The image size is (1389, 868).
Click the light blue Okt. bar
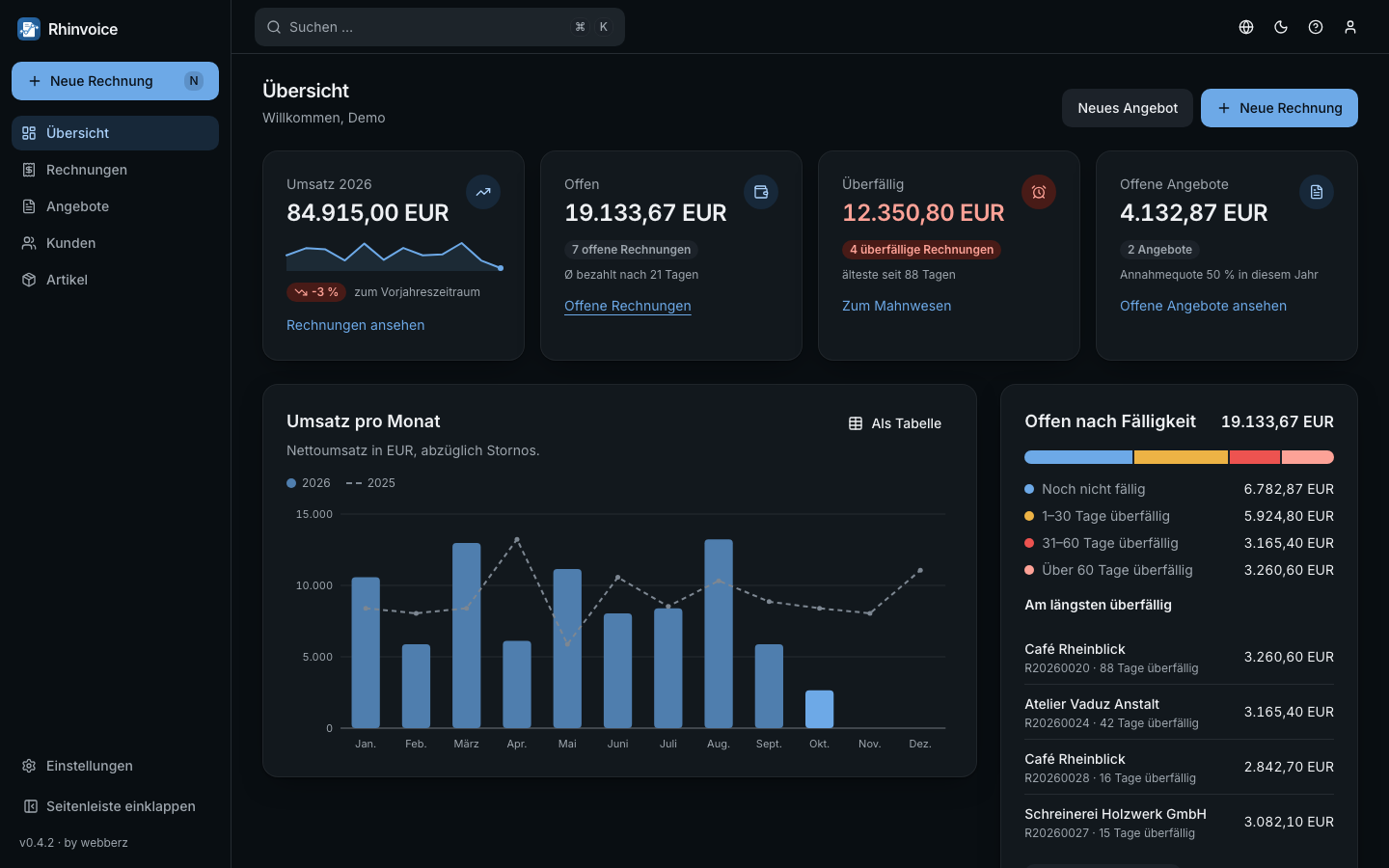tap(819, 709)
